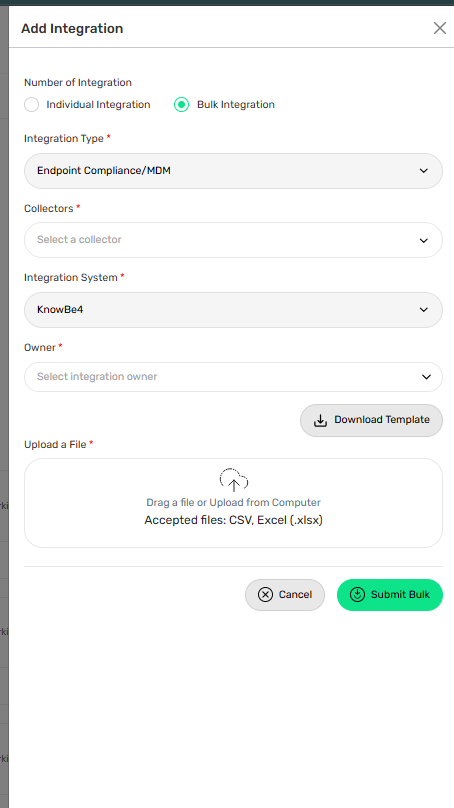Click the Select a collector field
This screenshot has height=808, width=454.
tap(233, 240)
